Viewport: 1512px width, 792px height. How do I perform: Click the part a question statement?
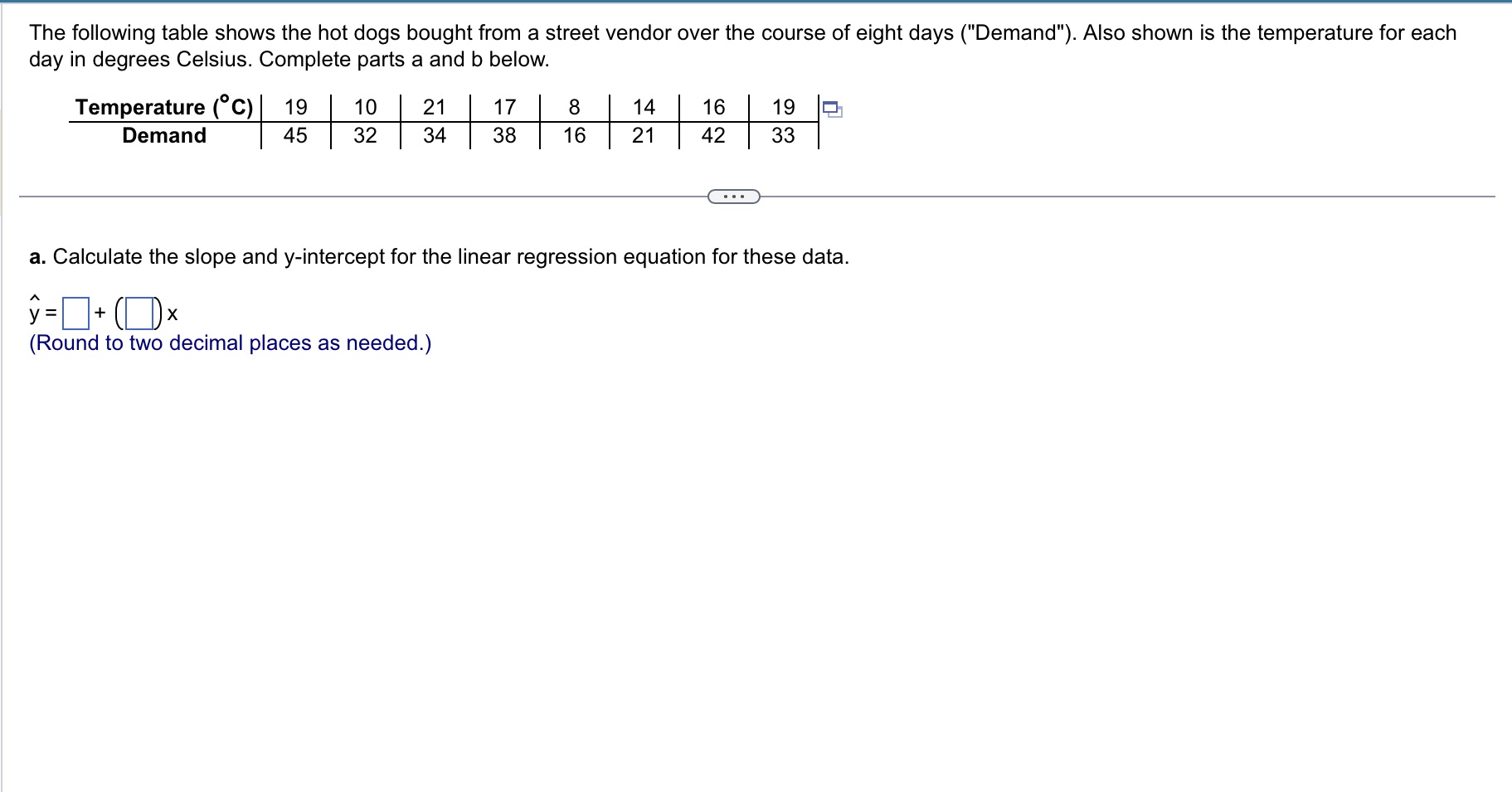pyautogui.click(x=438, y=257)
